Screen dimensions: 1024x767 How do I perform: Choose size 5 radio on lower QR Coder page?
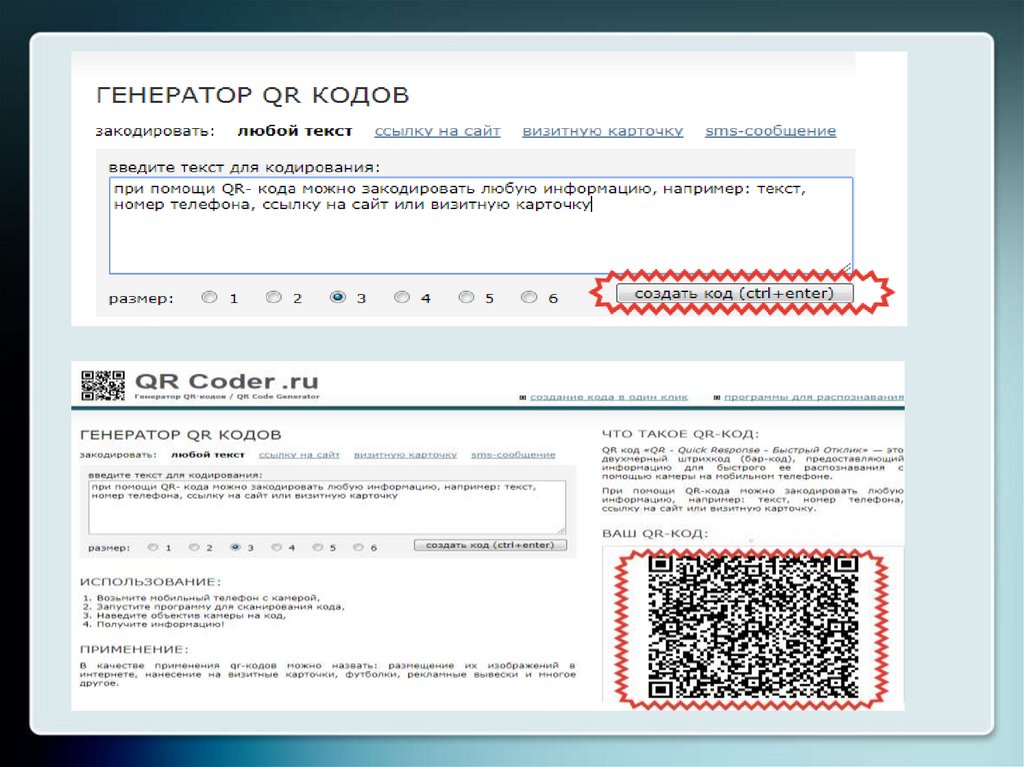point(317,547)
